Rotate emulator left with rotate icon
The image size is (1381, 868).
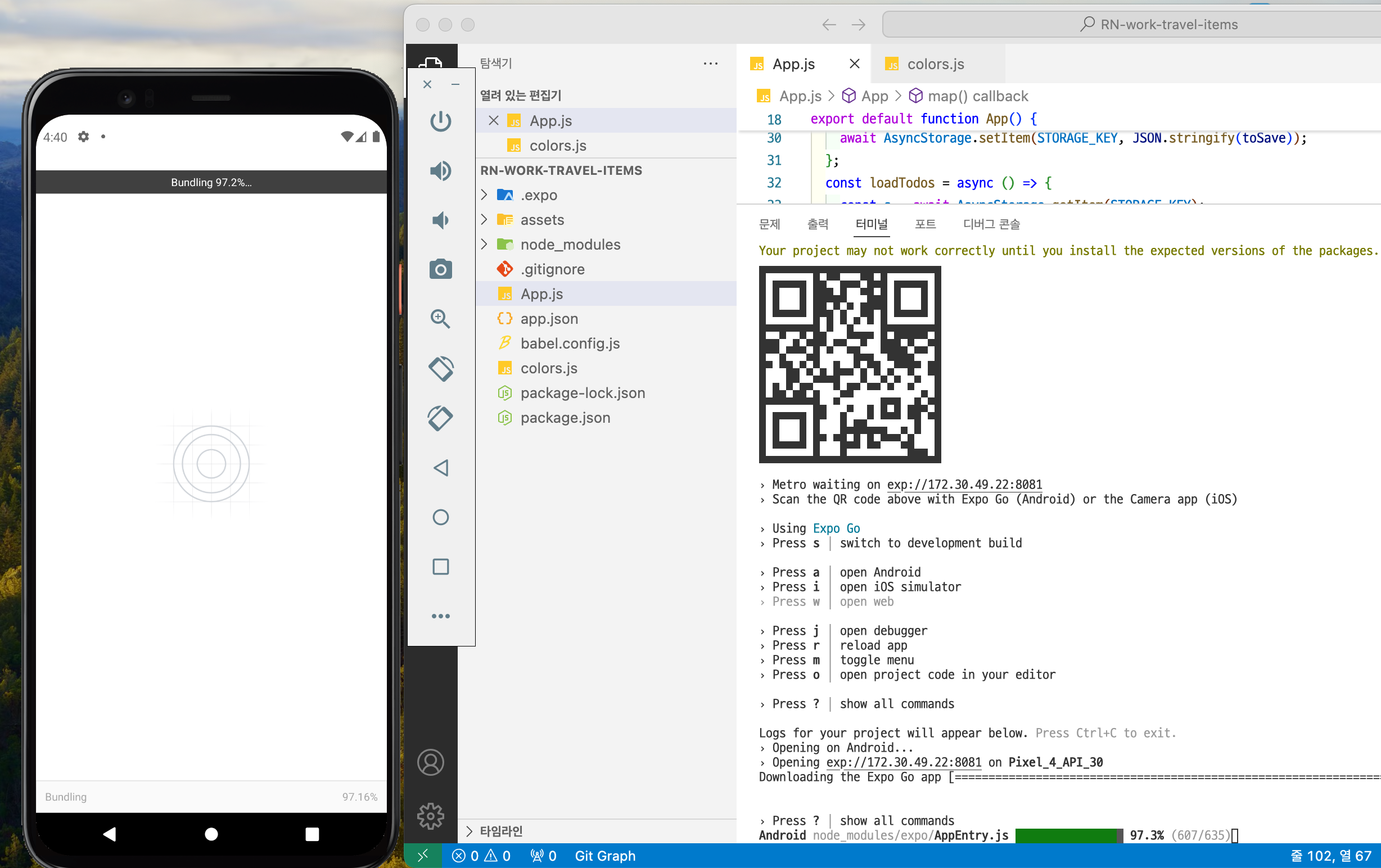440,368
